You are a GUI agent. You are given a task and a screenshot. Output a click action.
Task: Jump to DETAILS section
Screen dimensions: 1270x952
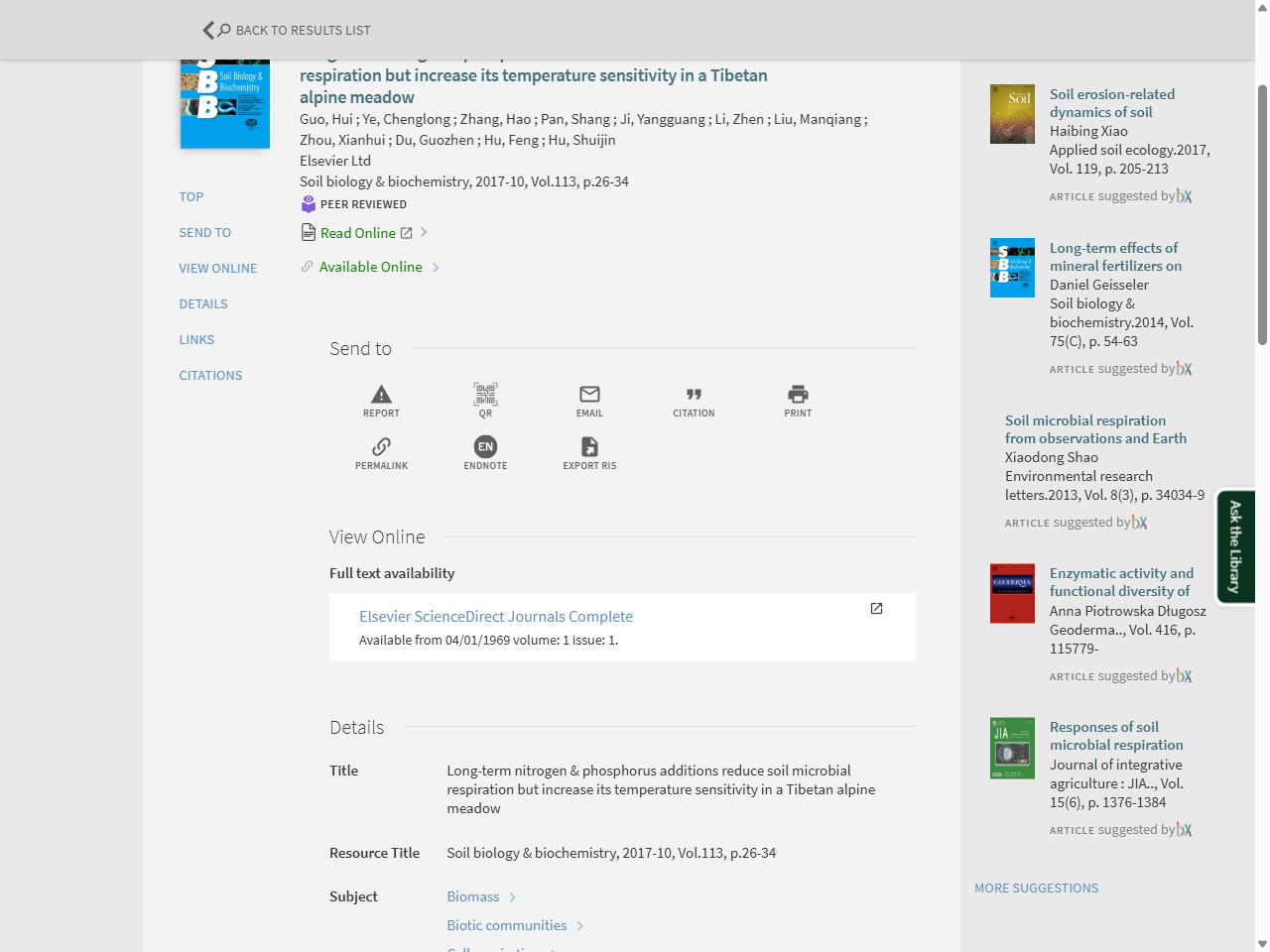203,304
